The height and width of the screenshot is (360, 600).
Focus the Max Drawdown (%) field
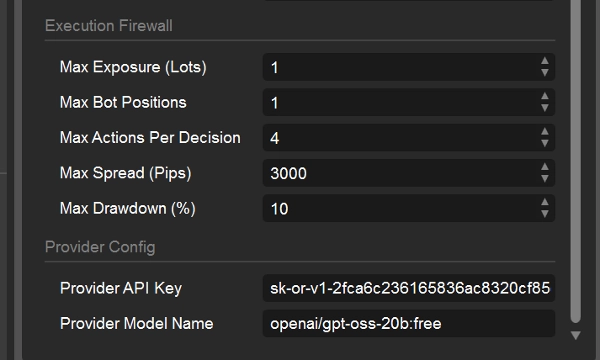pos(402,208)
